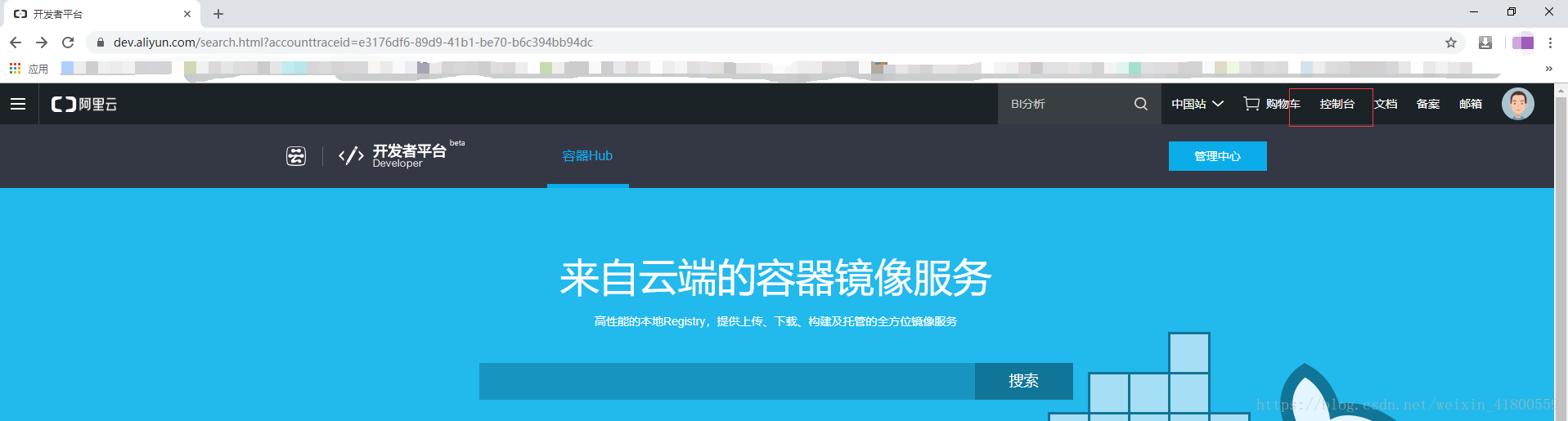Open the 控制台 console link

1337,104
